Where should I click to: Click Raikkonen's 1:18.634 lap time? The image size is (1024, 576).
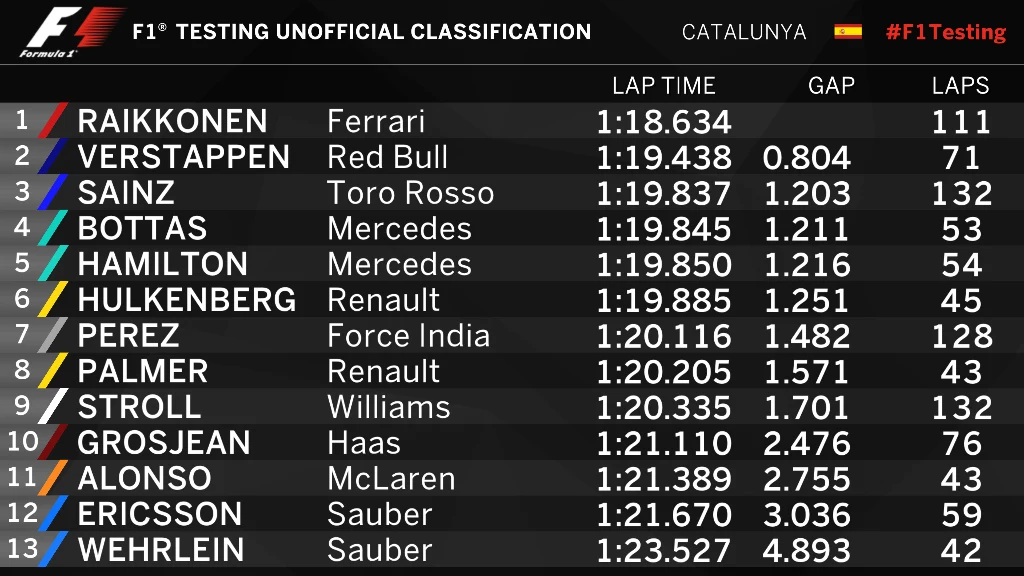click(664, 123)
